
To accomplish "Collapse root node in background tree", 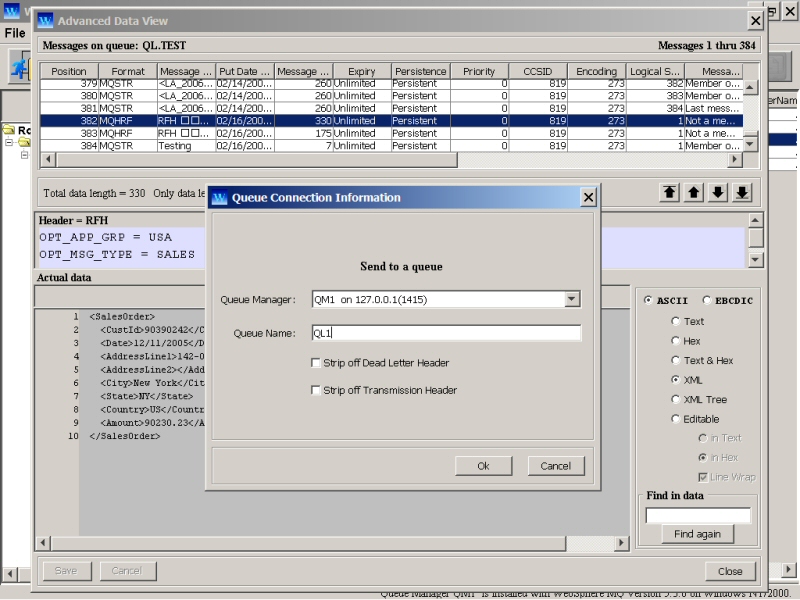I will [9, 142].
